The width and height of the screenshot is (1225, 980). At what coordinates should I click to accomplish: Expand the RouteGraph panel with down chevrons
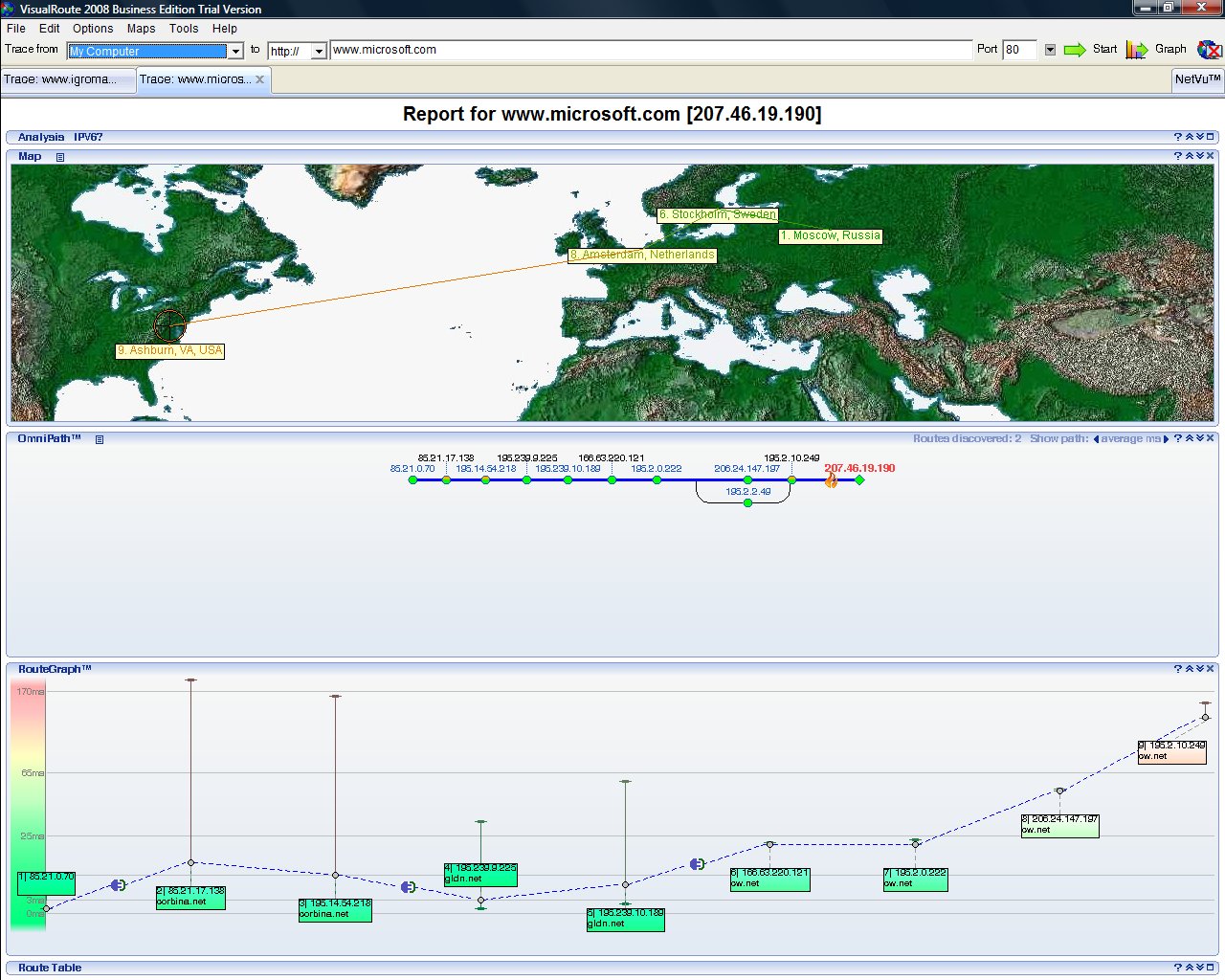[x=1199, y=669]
